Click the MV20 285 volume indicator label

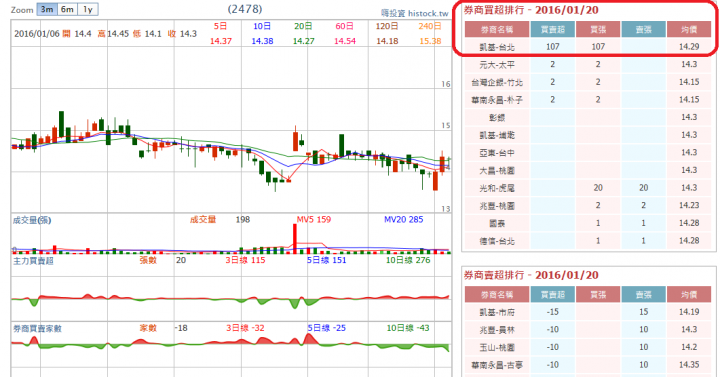[x=403, y=219]
